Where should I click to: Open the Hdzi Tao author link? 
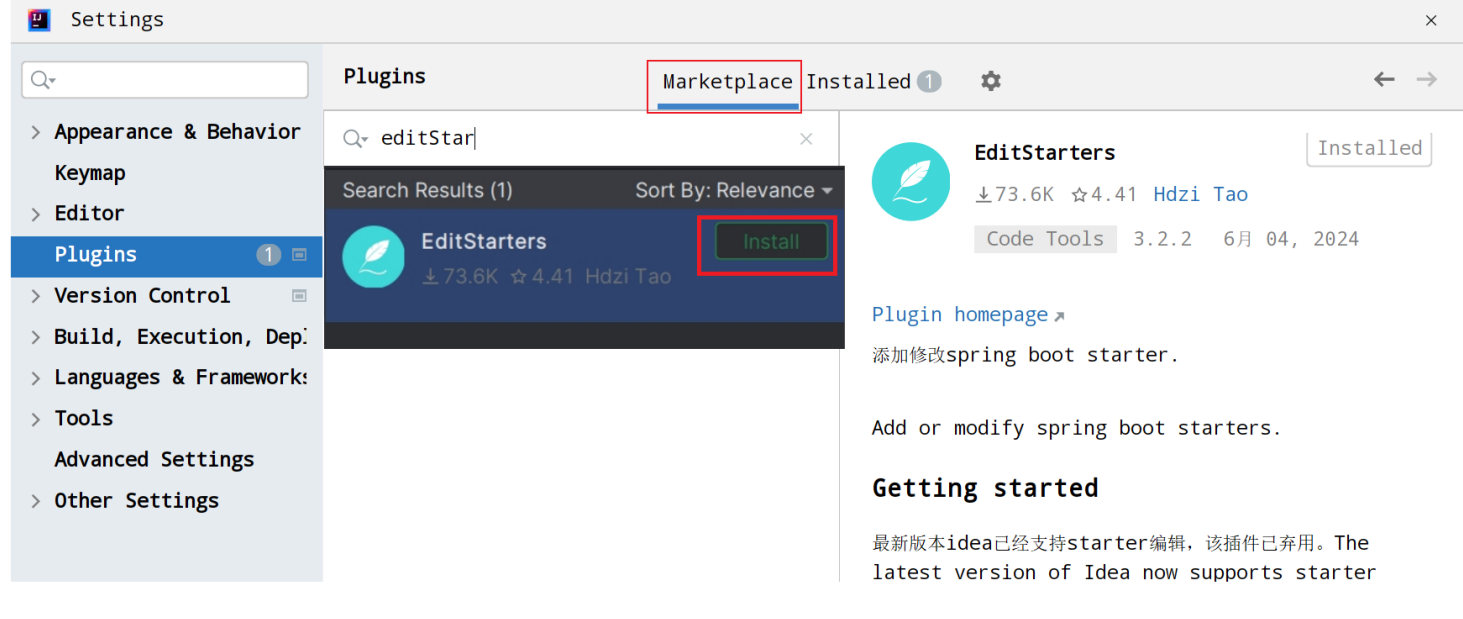[1200, 195]
